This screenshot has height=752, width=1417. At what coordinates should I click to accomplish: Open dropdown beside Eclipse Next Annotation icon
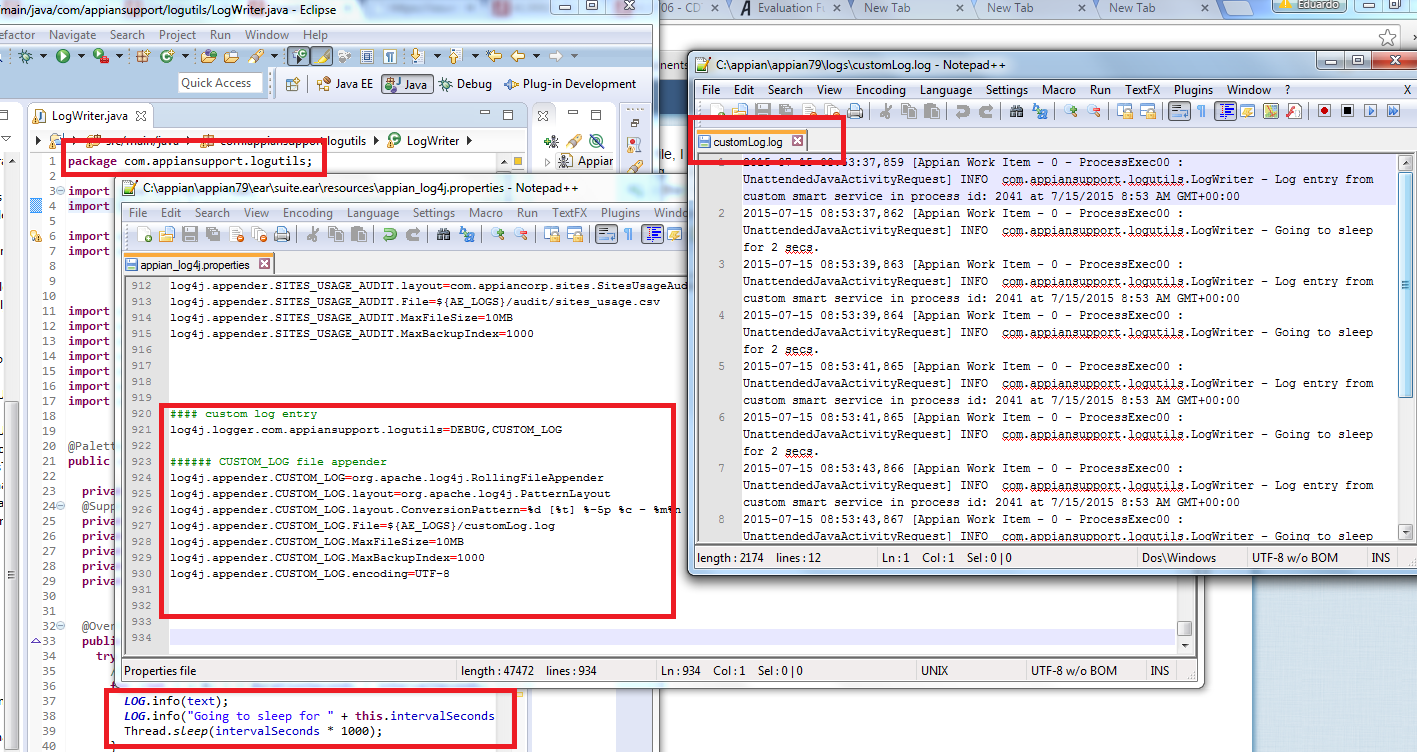(x=437, y=56)
